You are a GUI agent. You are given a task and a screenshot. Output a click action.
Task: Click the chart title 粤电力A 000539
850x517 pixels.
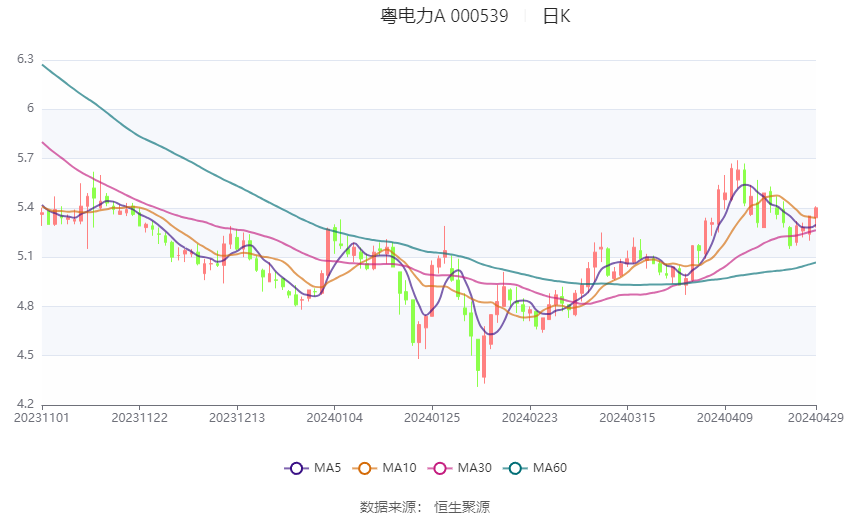point(444,16)
